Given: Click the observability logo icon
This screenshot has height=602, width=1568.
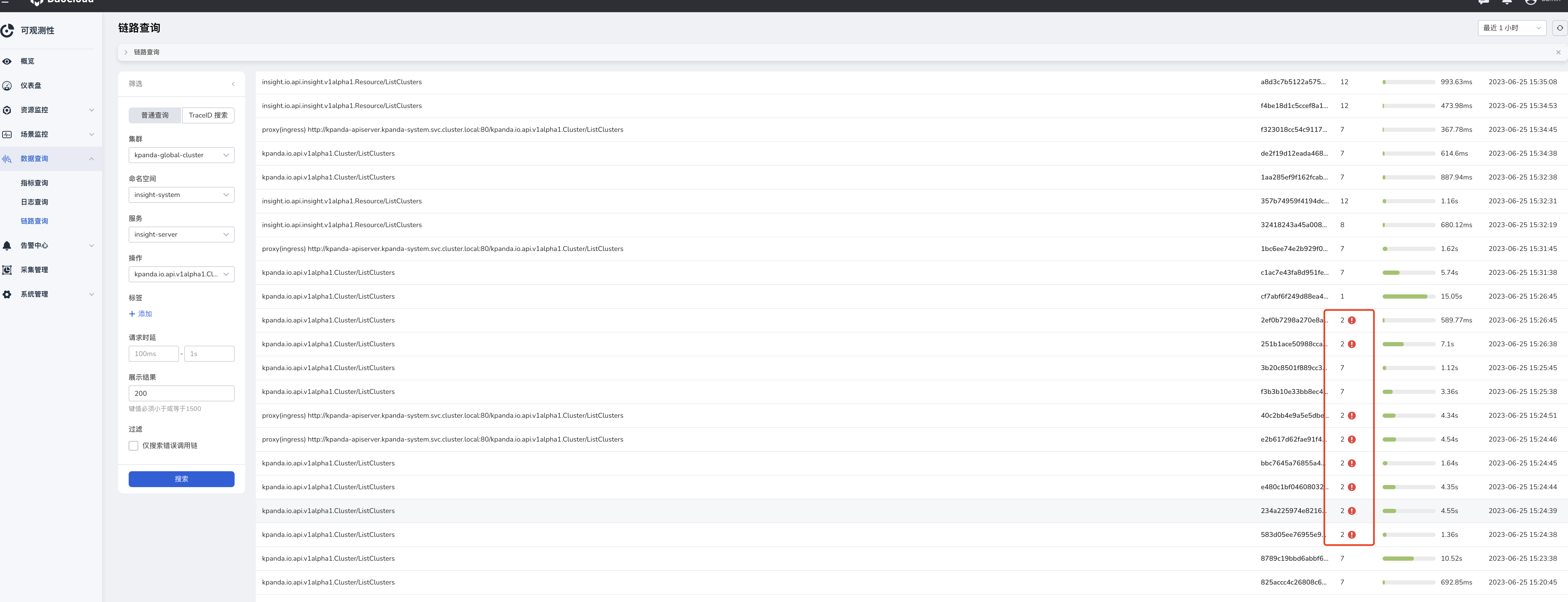Looking at the screenshot, I should (7, 30).
